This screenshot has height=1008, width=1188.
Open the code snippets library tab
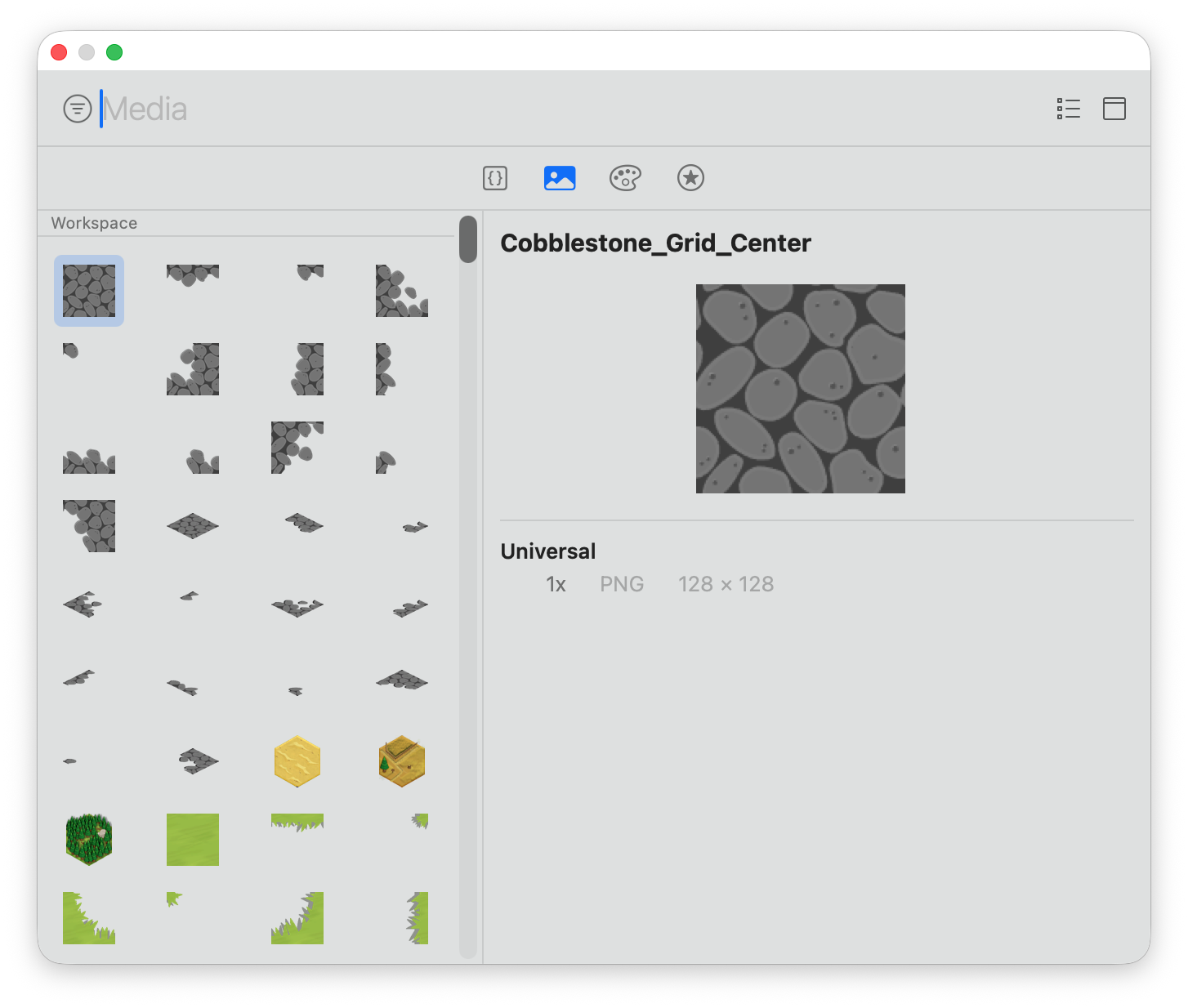coord(495,178)
